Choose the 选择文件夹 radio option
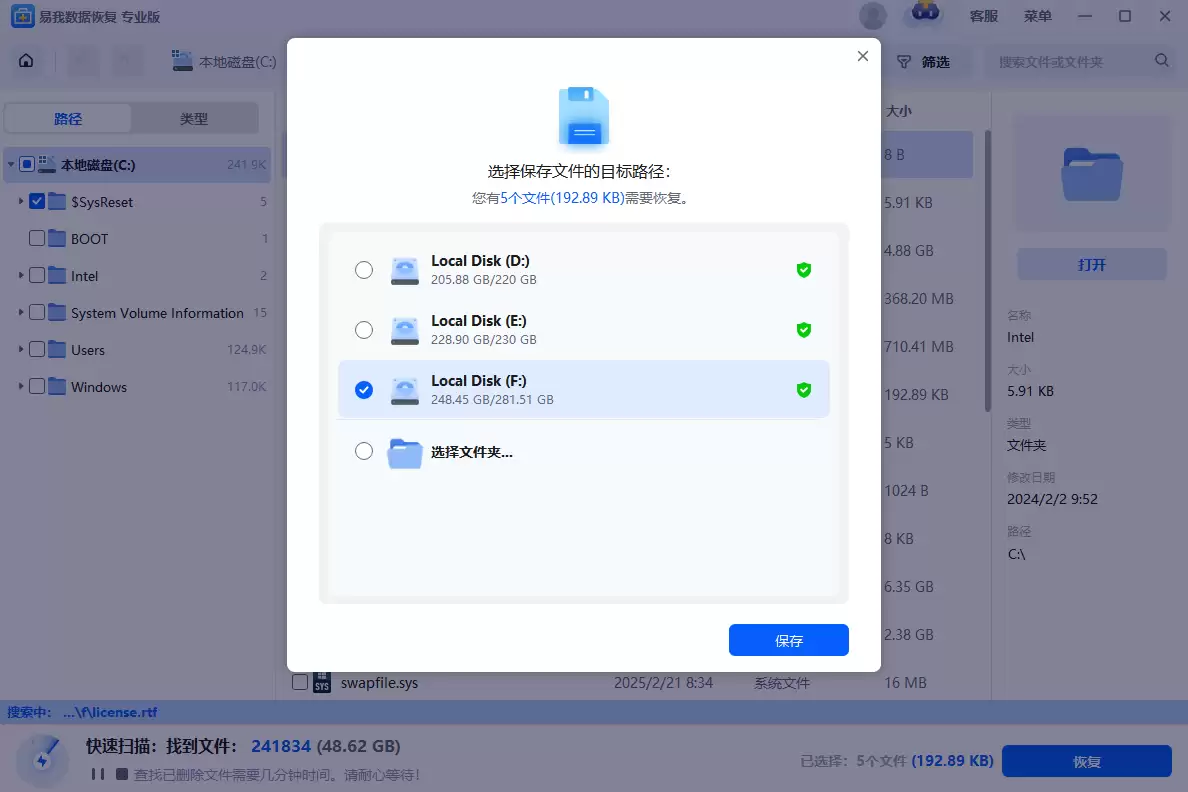 [x=364, y=451]
